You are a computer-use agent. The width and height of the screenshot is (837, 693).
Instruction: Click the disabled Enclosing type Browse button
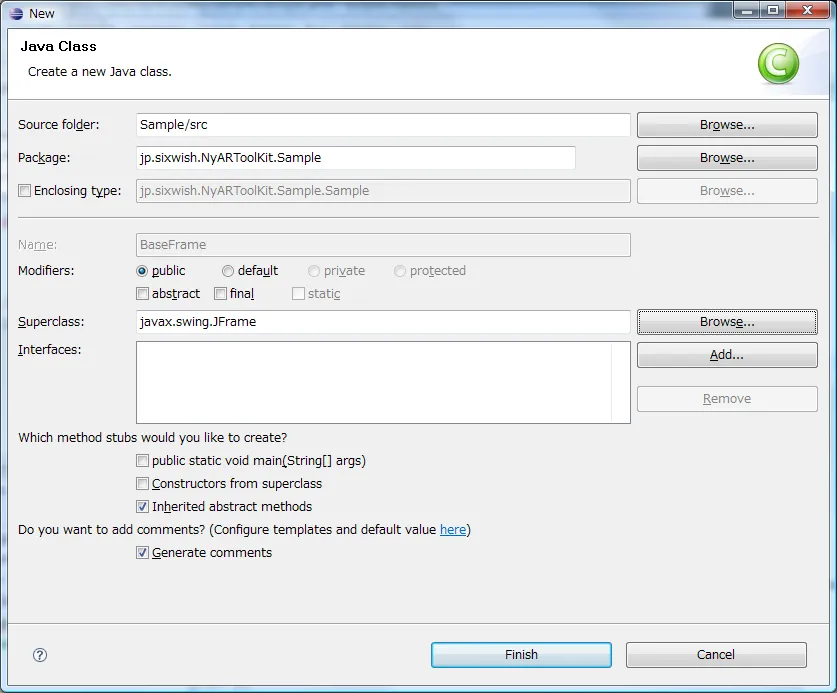[x=727, y=191]
